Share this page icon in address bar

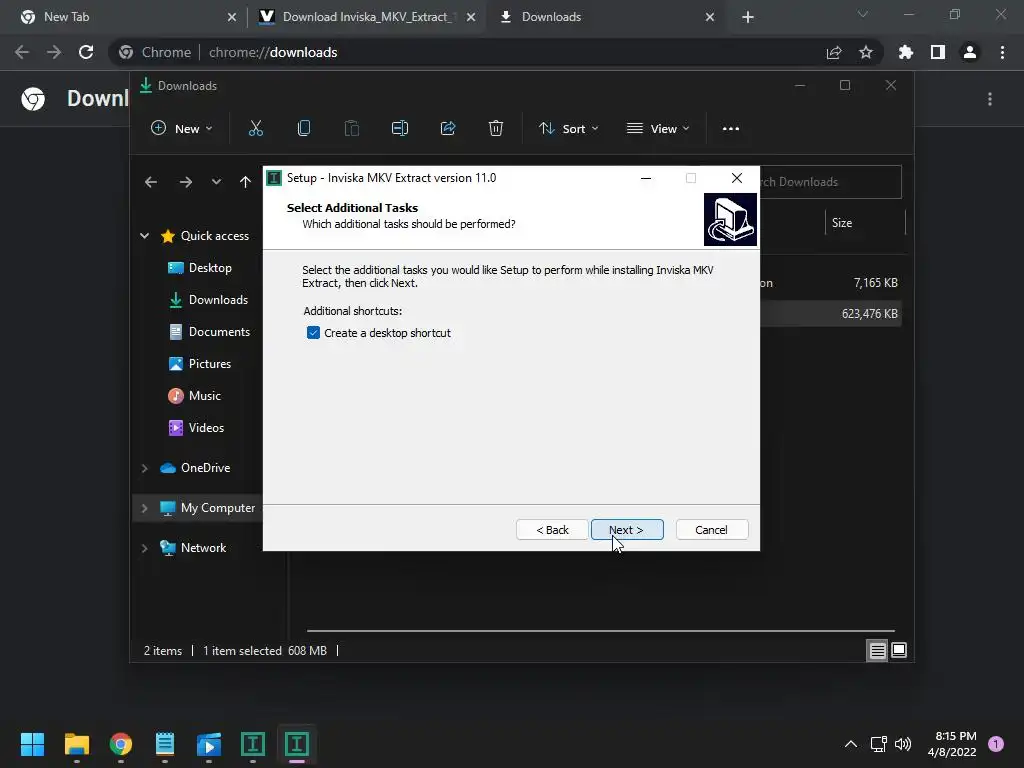pyautogui.click(x=834, y=52)
